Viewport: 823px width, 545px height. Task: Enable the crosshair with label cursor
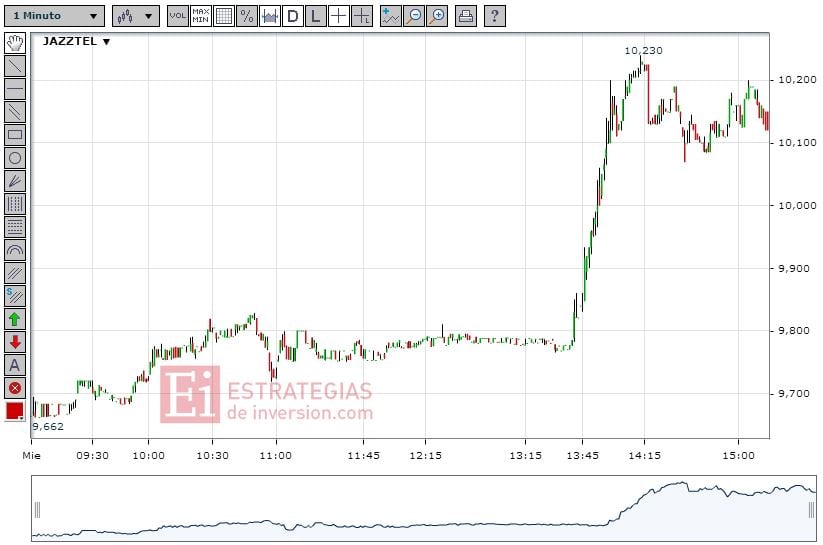coord(362,16)
